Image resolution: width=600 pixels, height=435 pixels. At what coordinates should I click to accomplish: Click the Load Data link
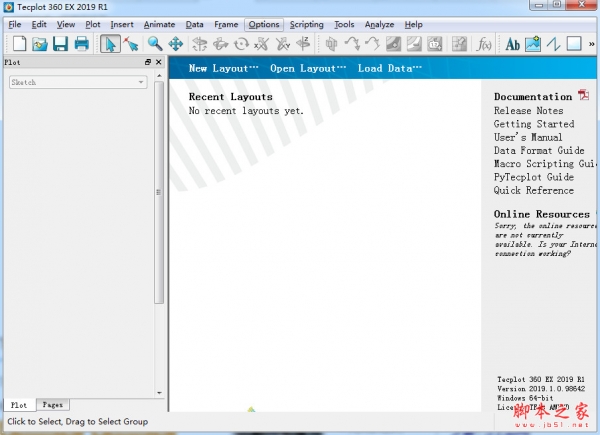(384, 68)
